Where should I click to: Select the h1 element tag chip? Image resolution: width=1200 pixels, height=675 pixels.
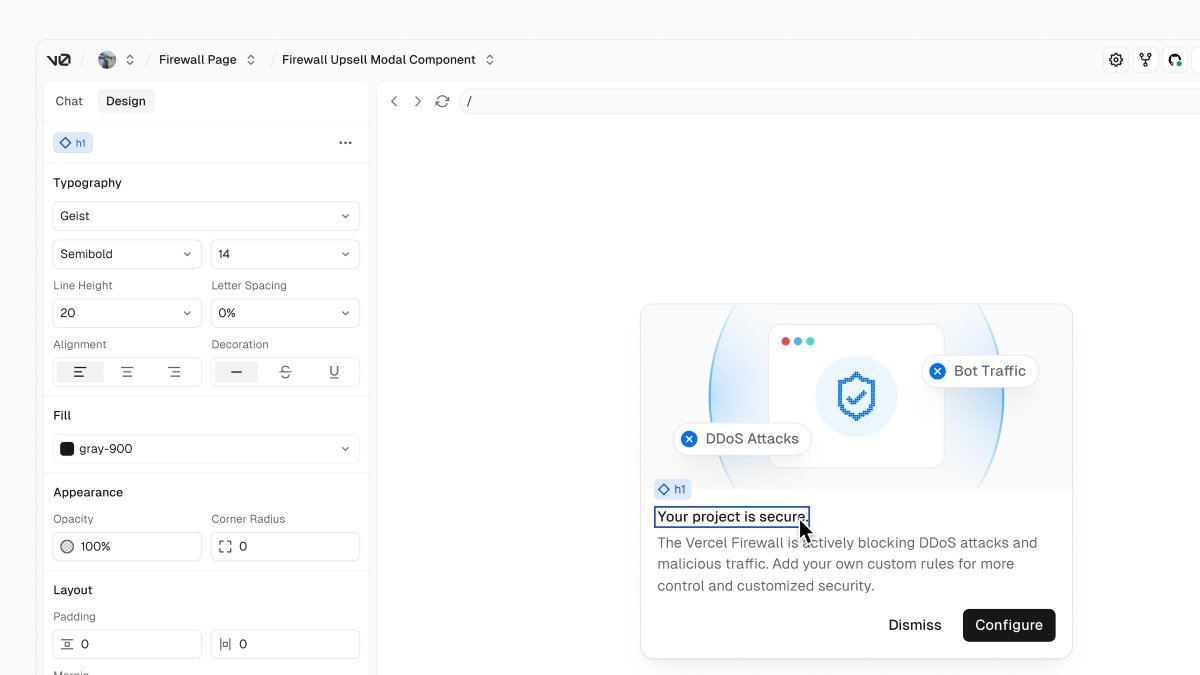tap(73, 143)
